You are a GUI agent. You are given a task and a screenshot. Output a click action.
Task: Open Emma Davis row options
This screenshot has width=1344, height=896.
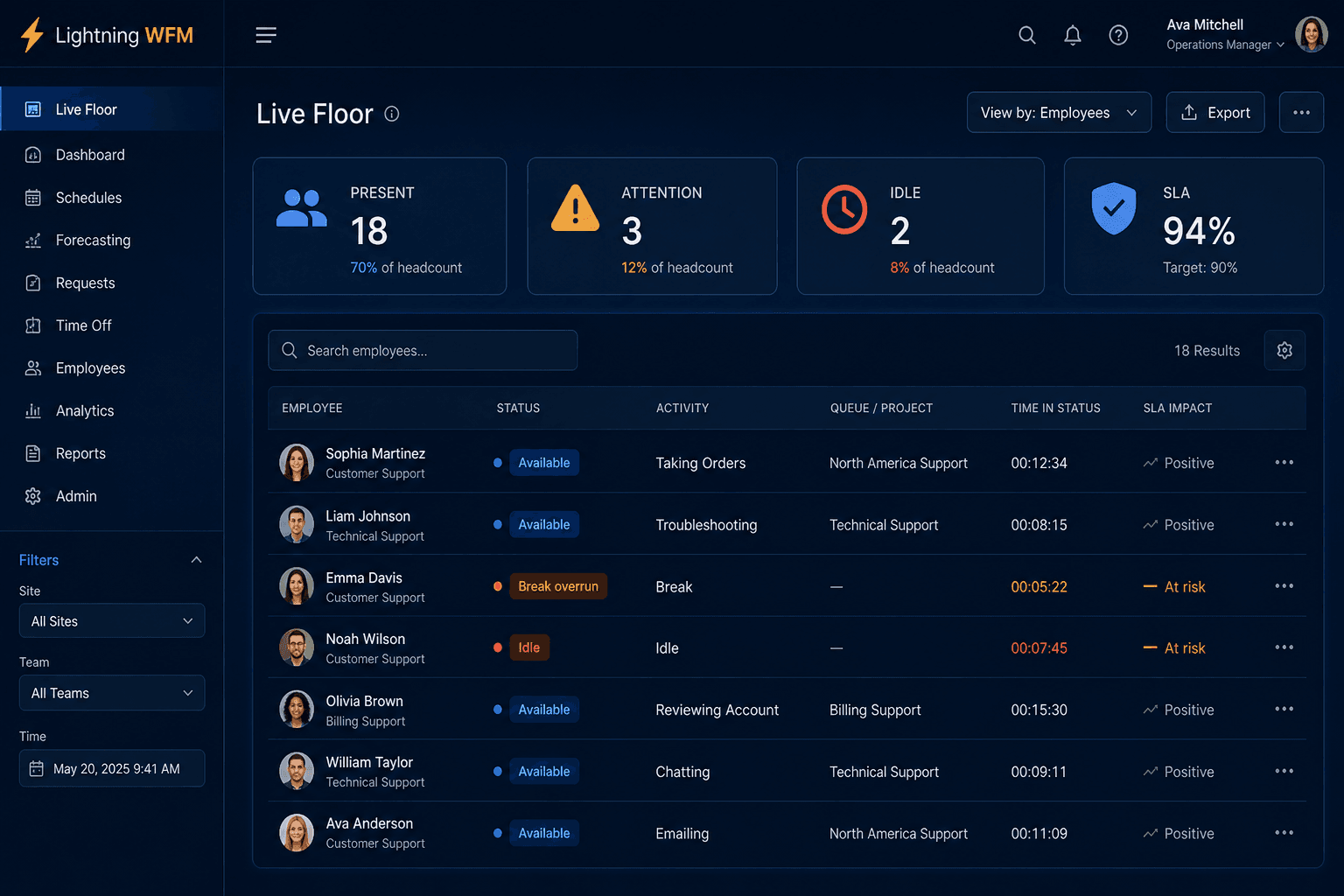click(1284, 586)
